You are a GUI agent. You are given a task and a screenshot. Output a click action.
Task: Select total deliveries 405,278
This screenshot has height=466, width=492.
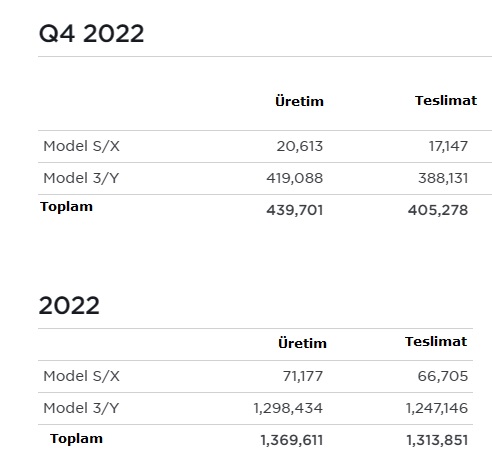click(x=438, y=210)
